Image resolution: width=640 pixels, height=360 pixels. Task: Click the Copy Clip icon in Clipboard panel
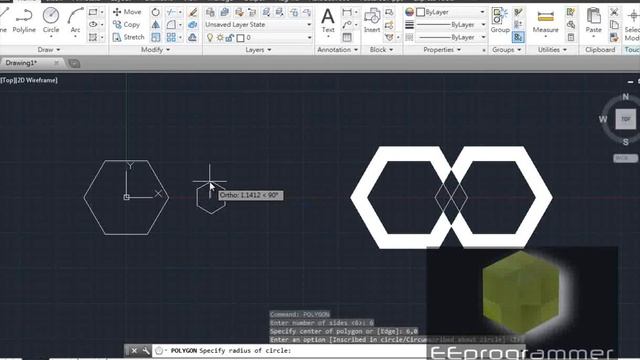pos(614,25)
